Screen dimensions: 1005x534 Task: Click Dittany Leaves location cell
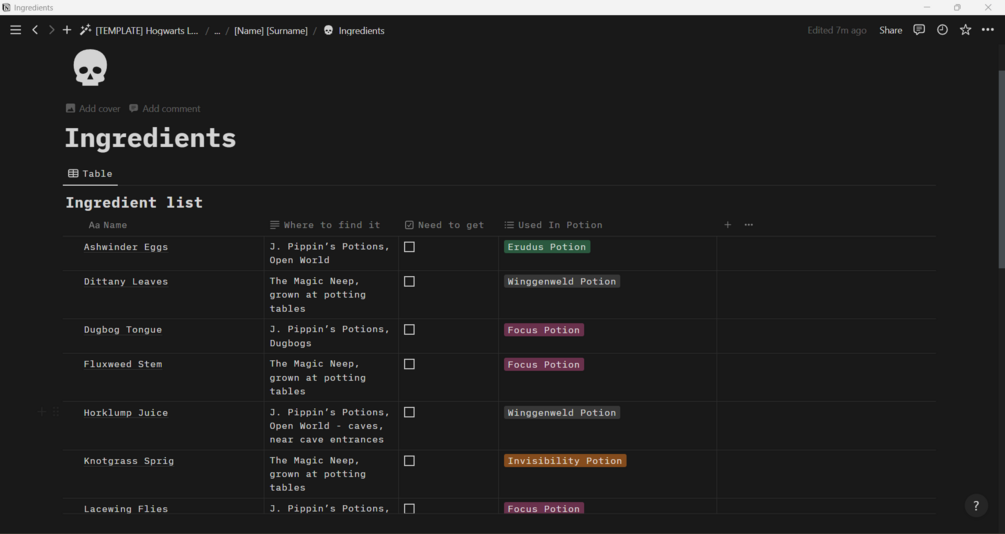point(331,295)
